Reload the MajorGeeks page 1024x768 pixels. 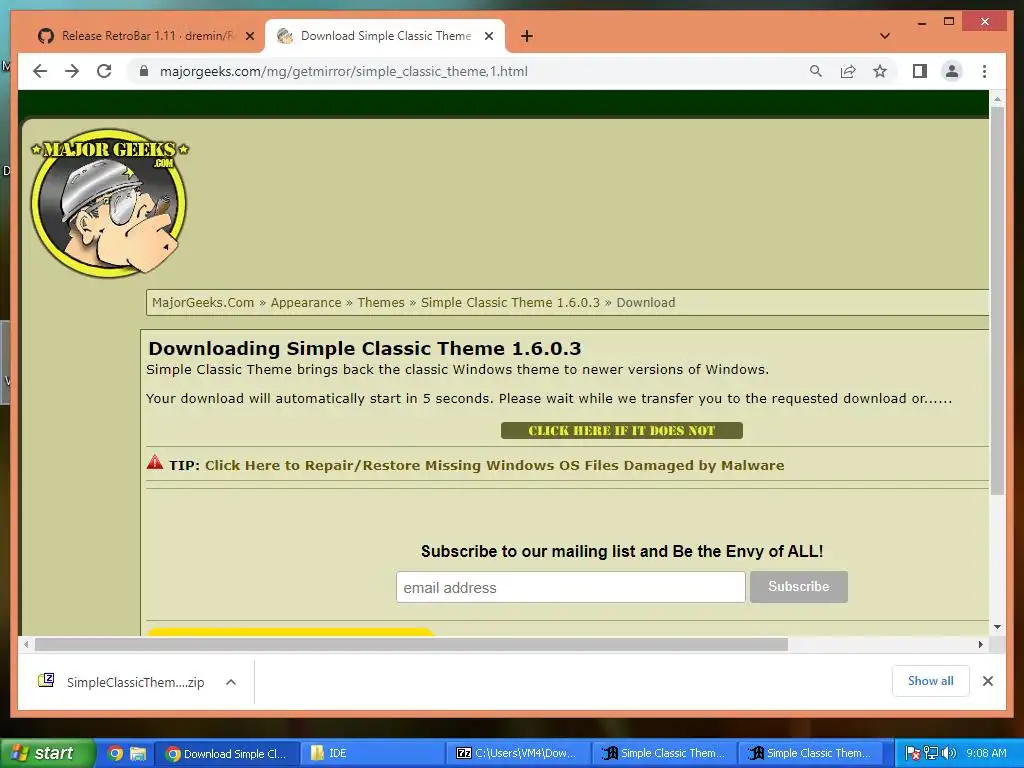point(104,71)
